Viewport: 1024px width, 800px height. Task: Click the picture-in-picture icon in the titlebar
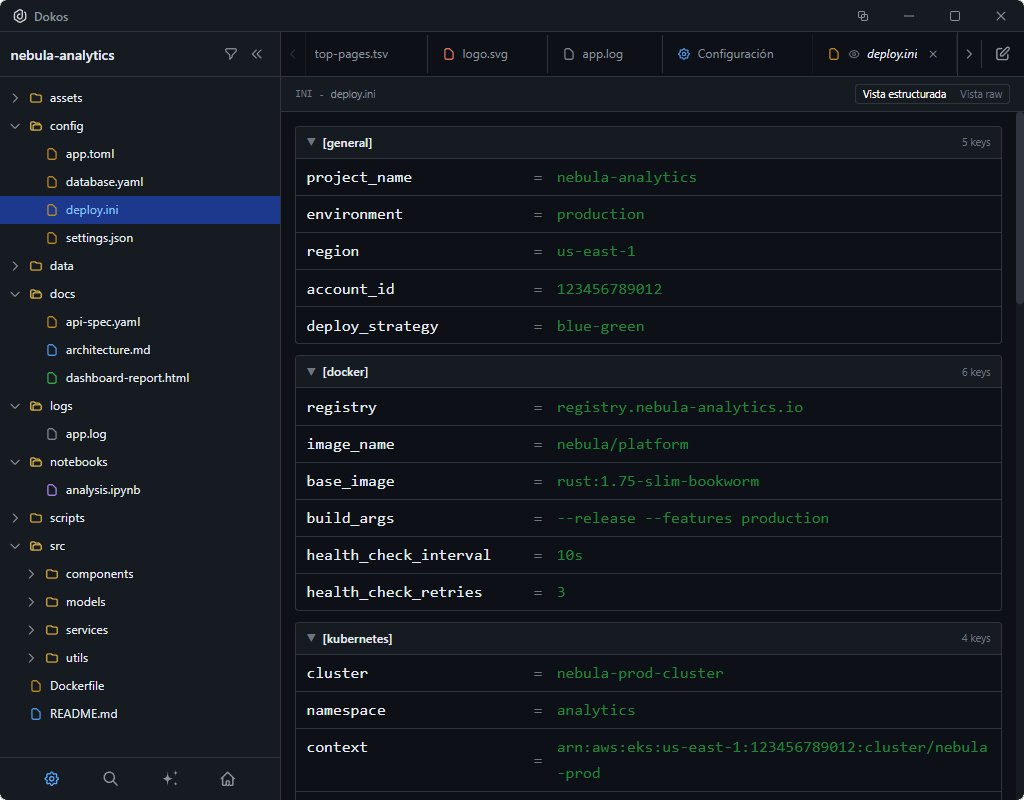(862, 16)
